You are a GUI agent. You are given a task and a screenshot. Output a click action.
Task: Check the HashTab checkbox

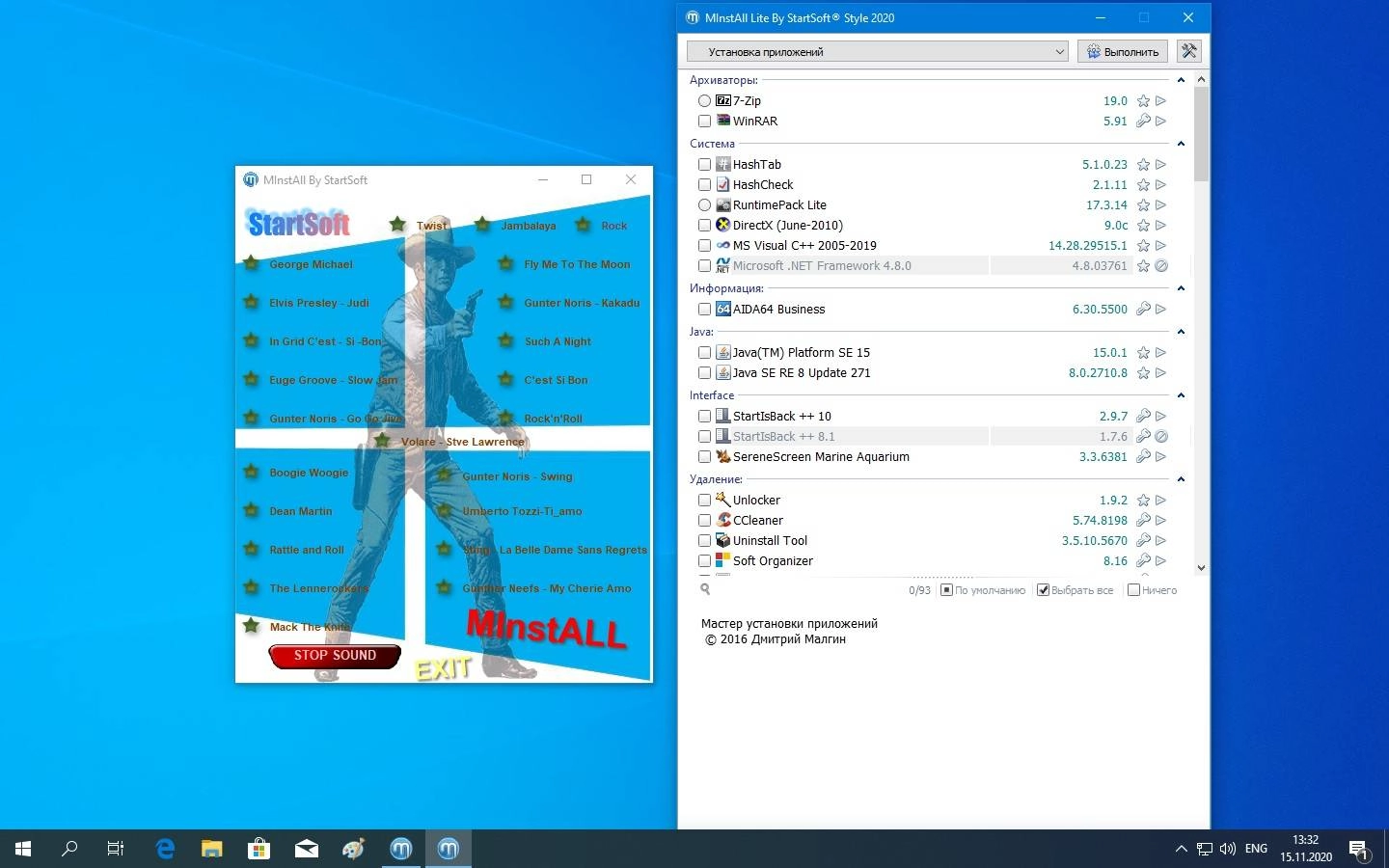704,165
